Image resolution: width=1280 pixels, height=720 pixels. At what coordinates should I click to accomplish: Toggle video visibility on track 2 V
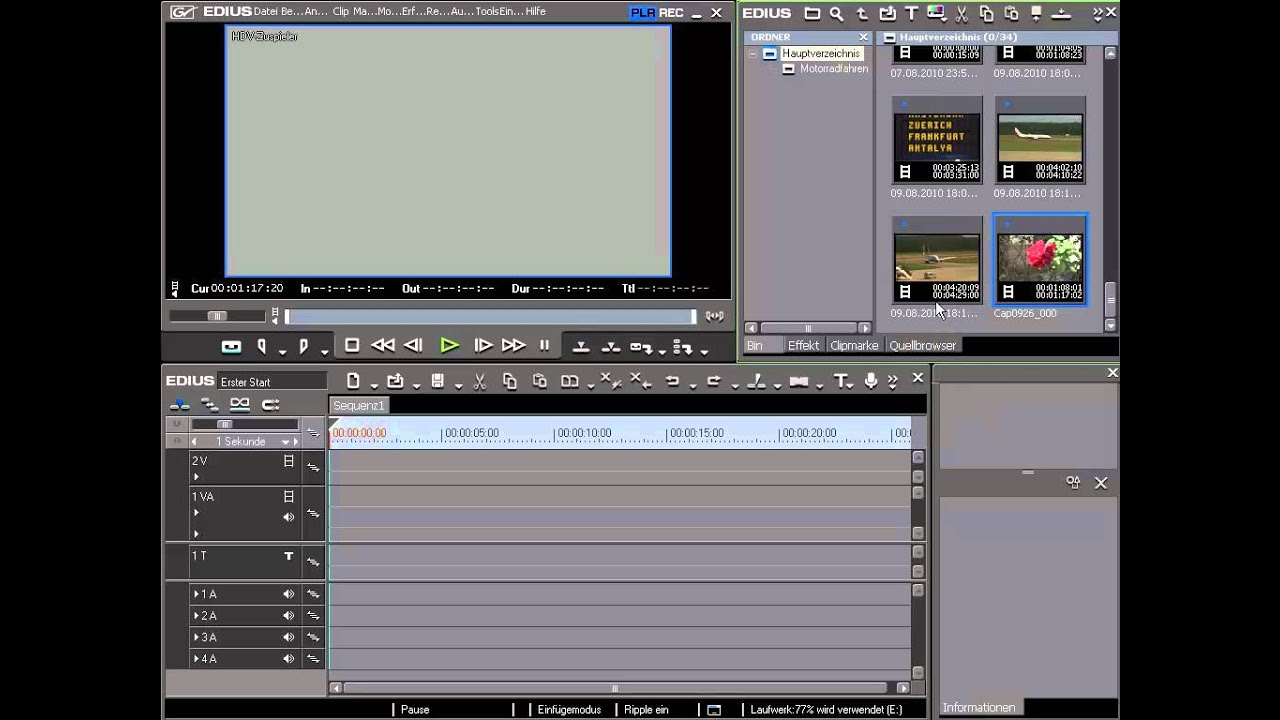(x=288, y=461)
